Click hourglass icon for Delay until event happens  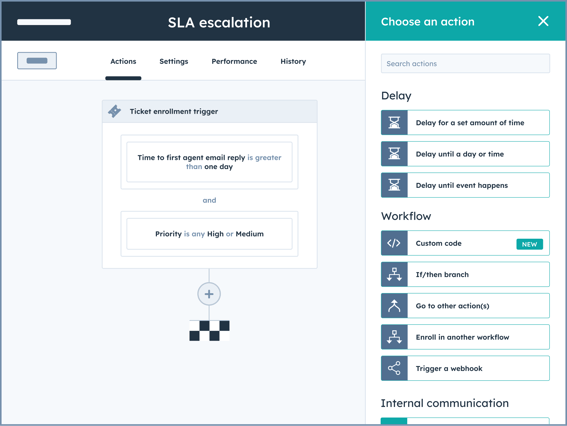pyautogui.click(x=394, y=185)
